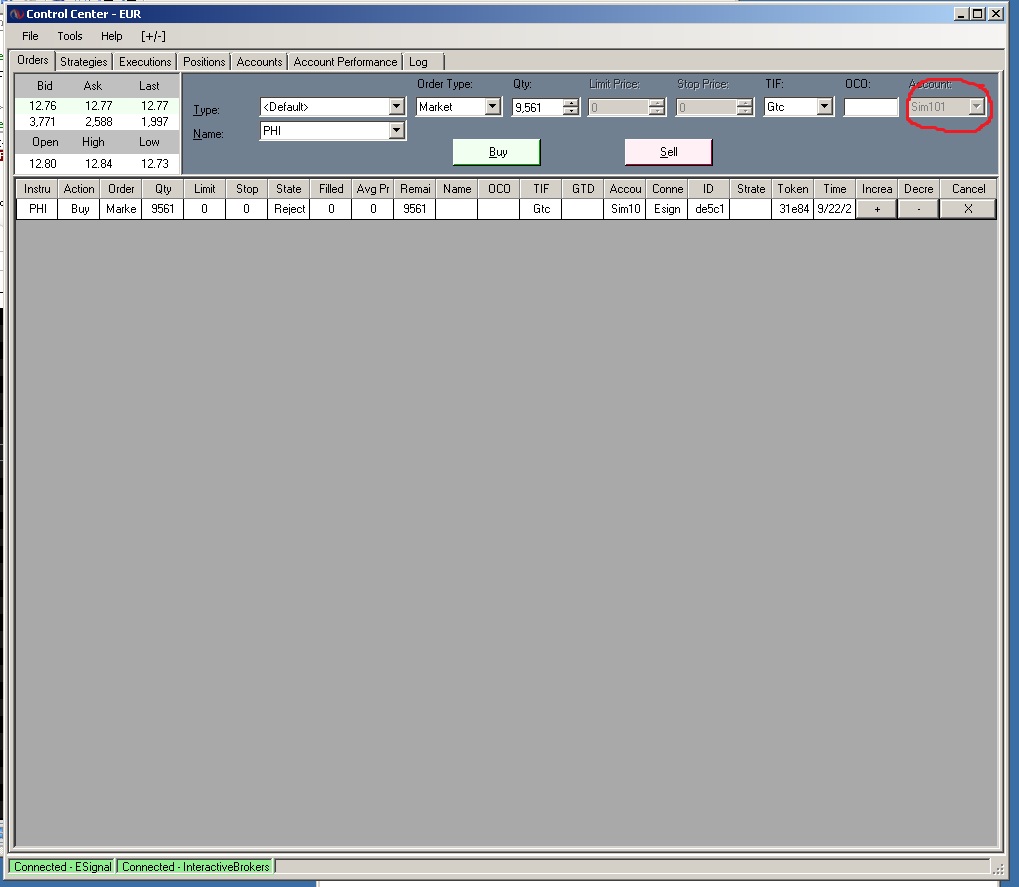Screen dimensions: 1019x887
Task: Click the Token column header
Action: [793, 189]
